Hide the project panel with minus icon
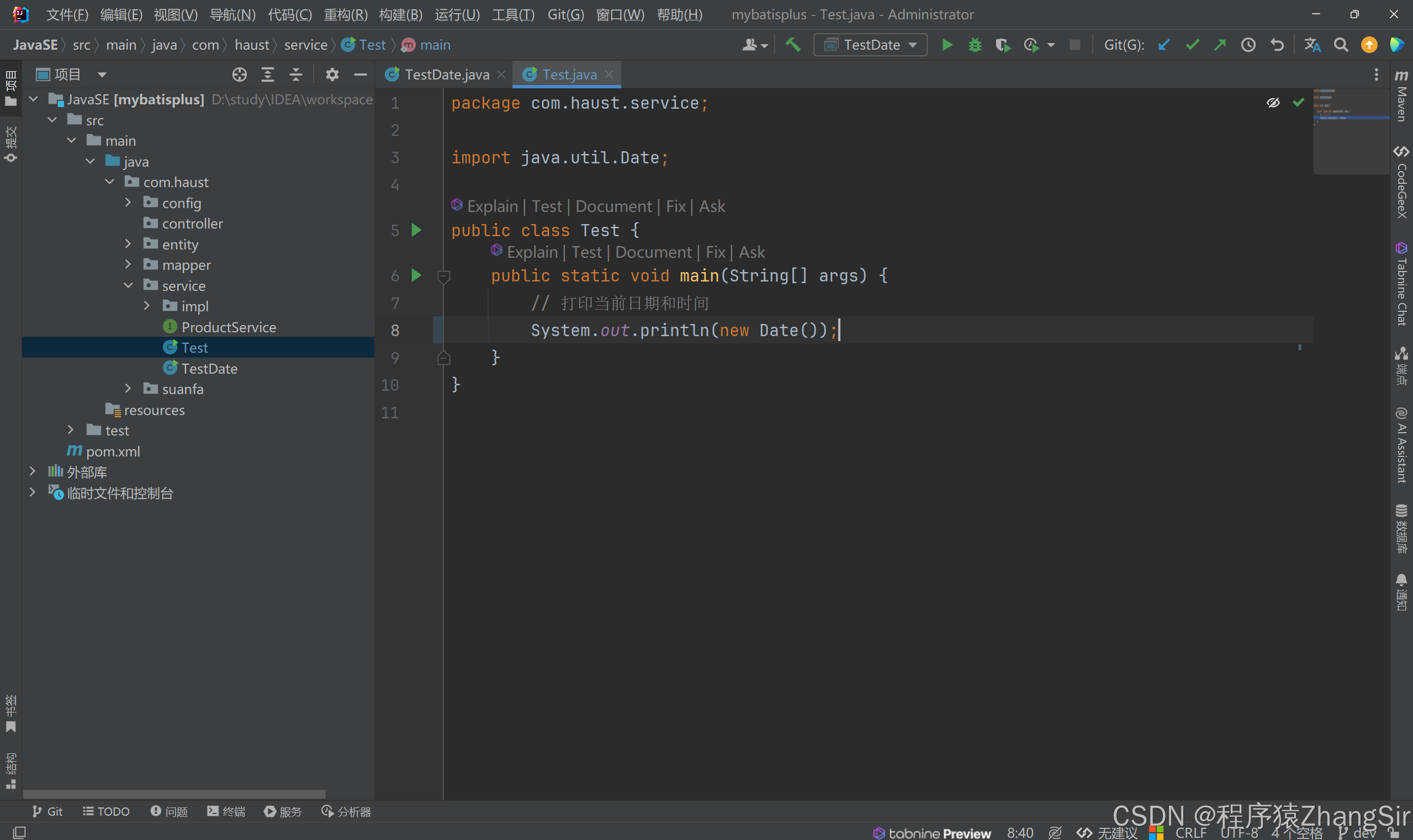The image size is (1413, 840). coord(360,75)
